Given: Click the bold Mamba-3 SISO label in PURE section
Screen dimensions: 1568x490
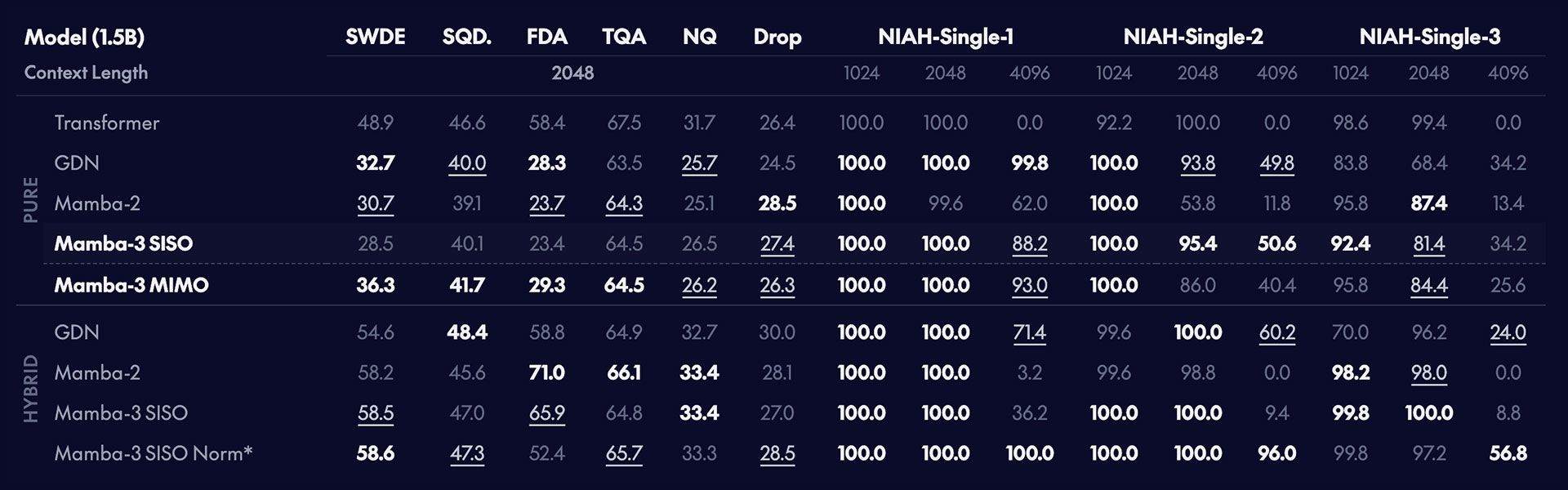Looking at the screenshot, I should click(x=123, y=243).
